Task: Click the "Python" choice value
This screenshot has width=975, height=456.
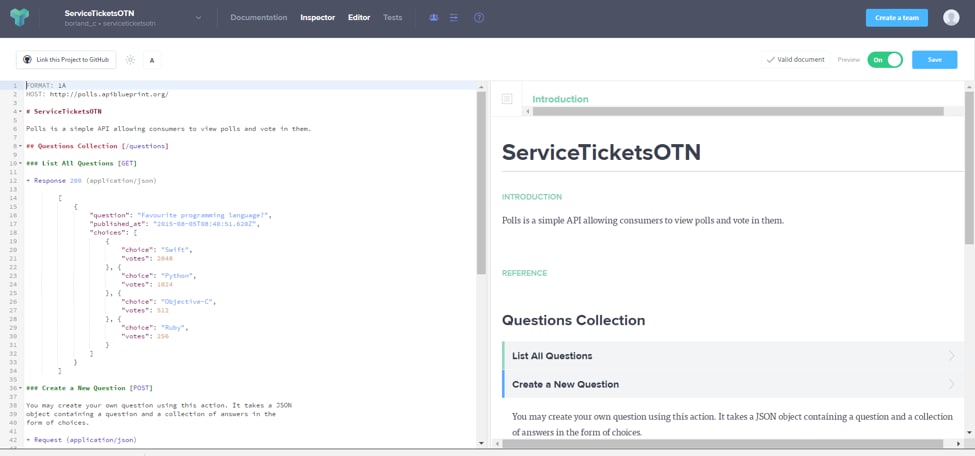Action: point(178,276)
